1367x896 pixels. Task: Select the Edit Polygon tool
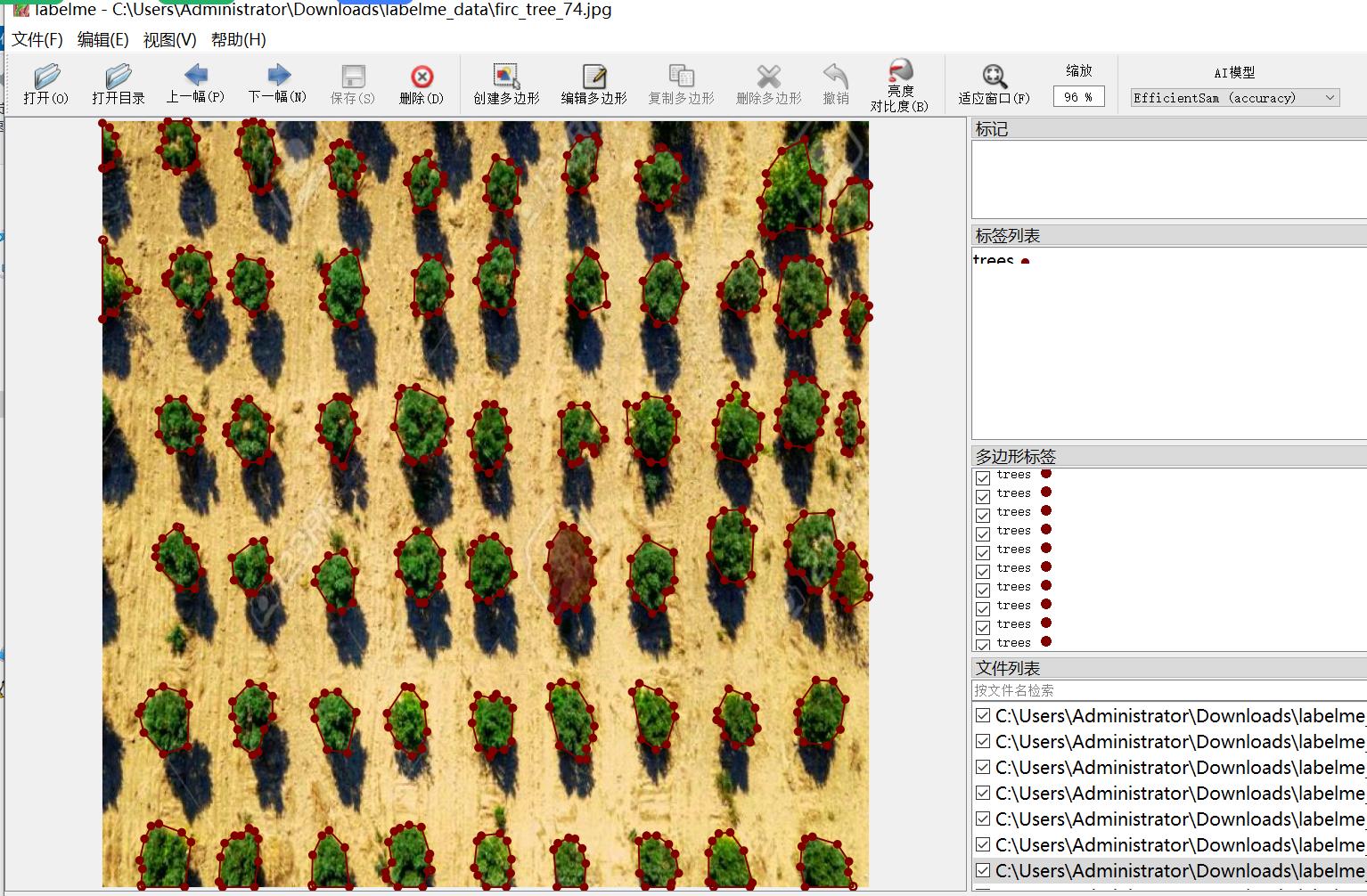tap(593, 77)
